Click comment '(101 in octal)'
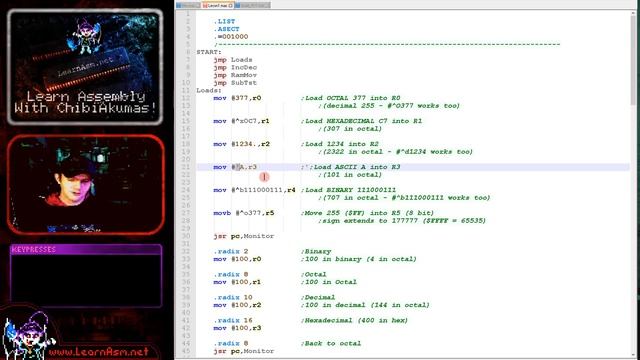640x360 pixels. (x=350, y=175)
